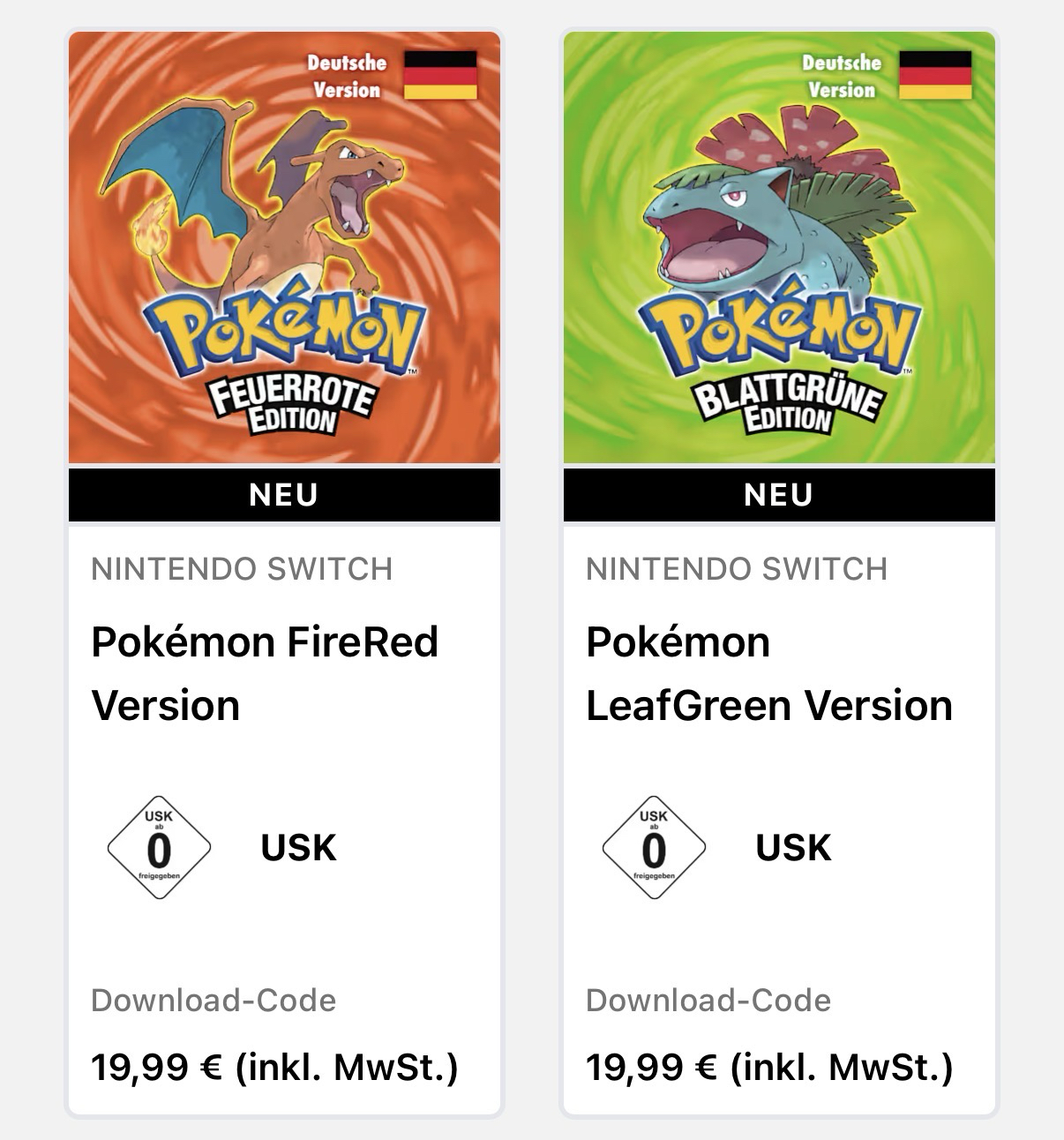1064x1140 pixels.
Task: Open the Pokémon FireRed cover artwork
Action: click(x=284, y=247)
